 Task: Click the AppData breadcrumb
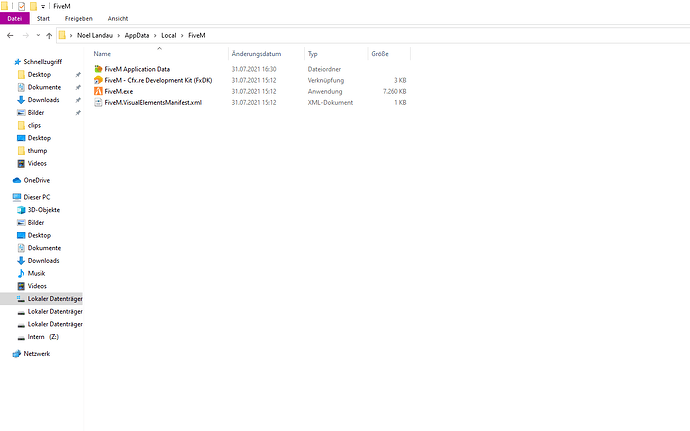click(x=137, y=35)
